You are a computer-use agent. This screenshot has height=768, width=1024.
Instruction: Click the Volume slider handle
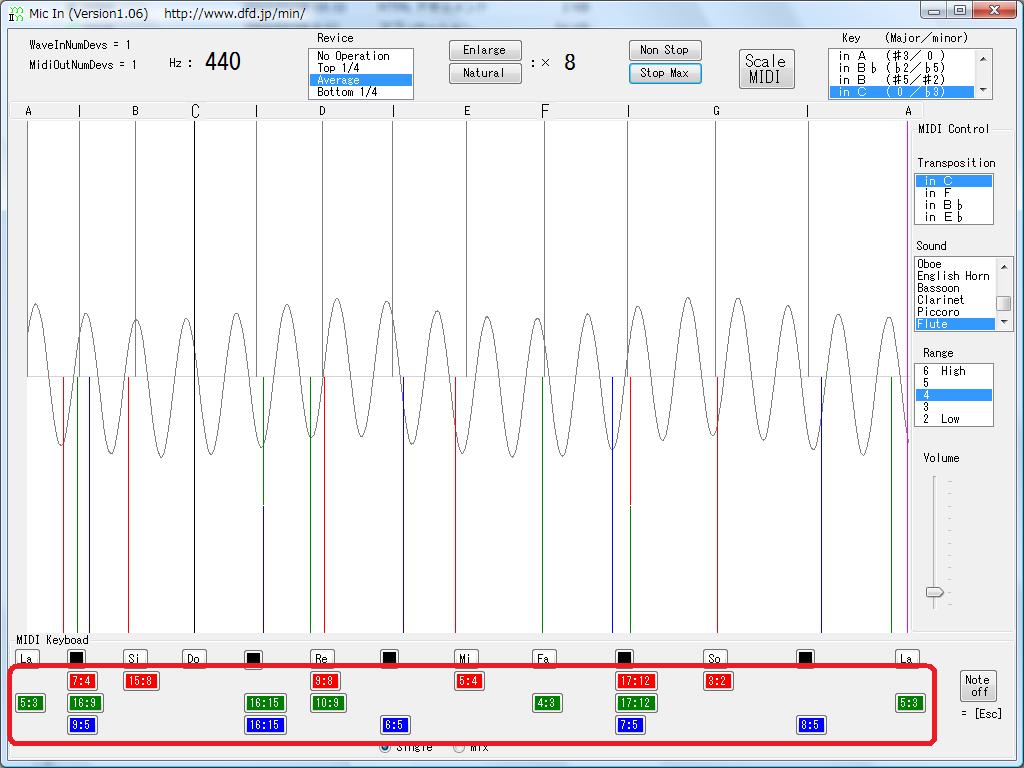tap(935, 592)
